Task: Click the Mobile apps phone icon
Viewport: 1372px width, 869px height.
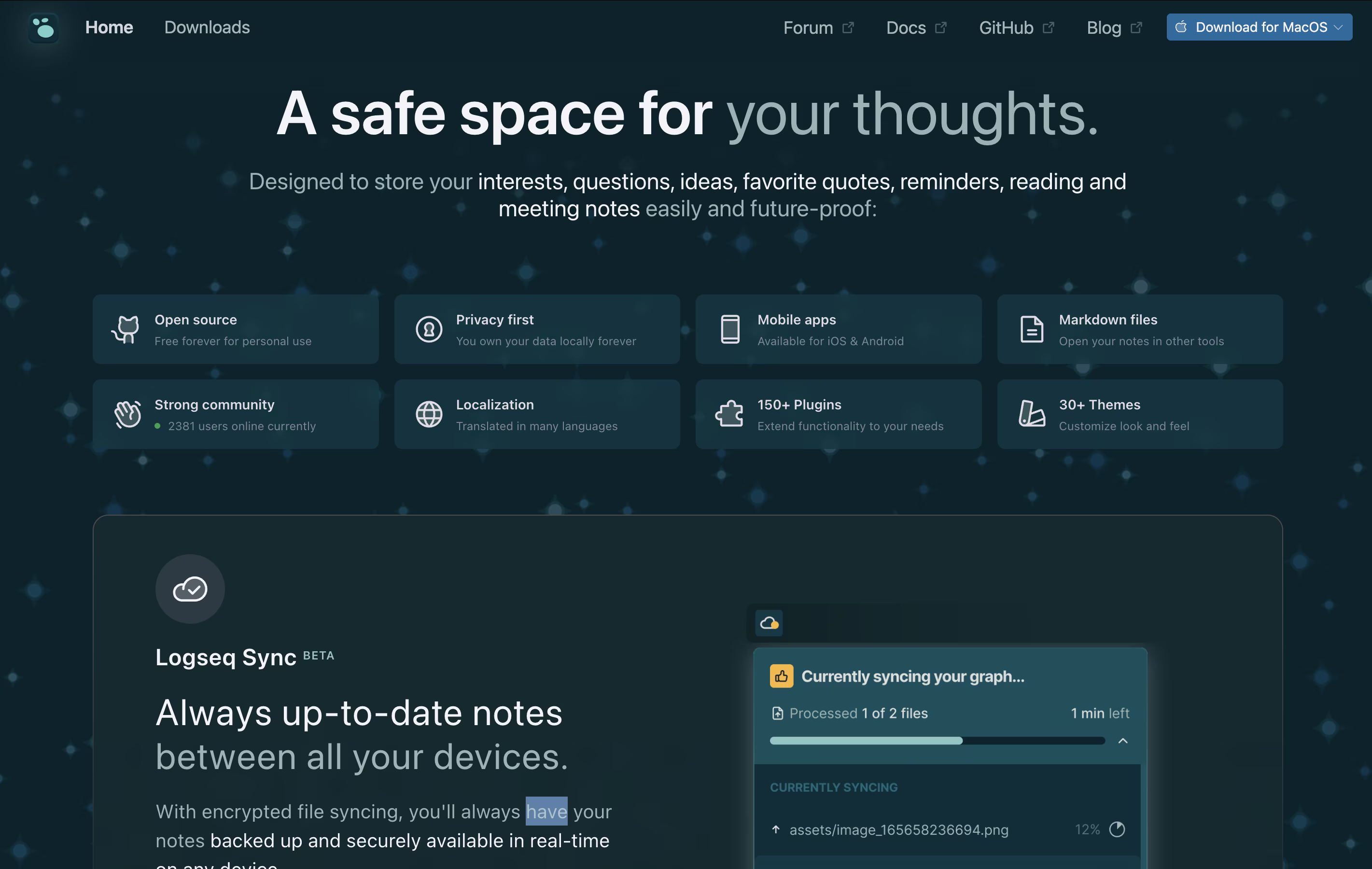Action: [730, 329]
